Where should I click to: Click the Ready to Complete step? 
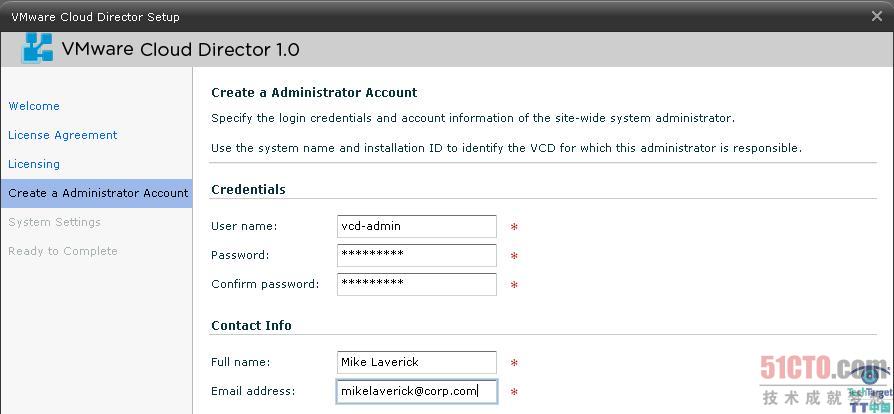pos(63,251)
